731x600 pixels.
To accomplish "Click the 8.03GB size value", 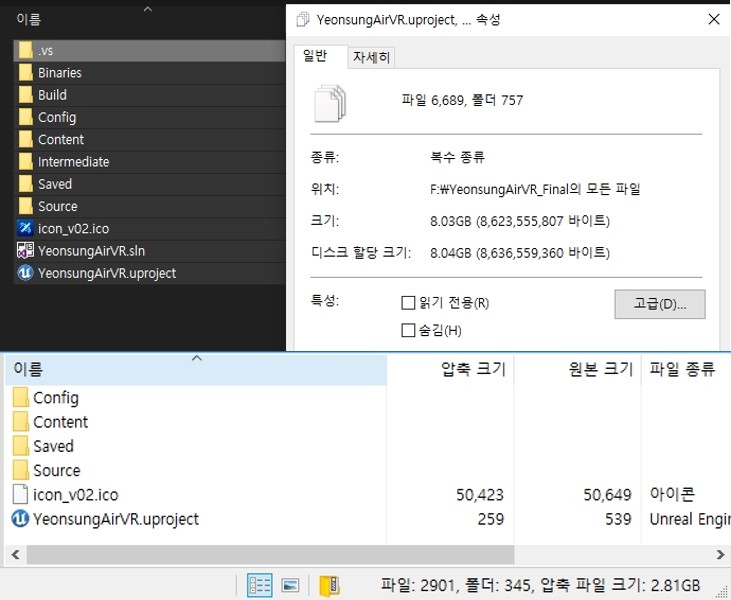I will click(520, 221).
